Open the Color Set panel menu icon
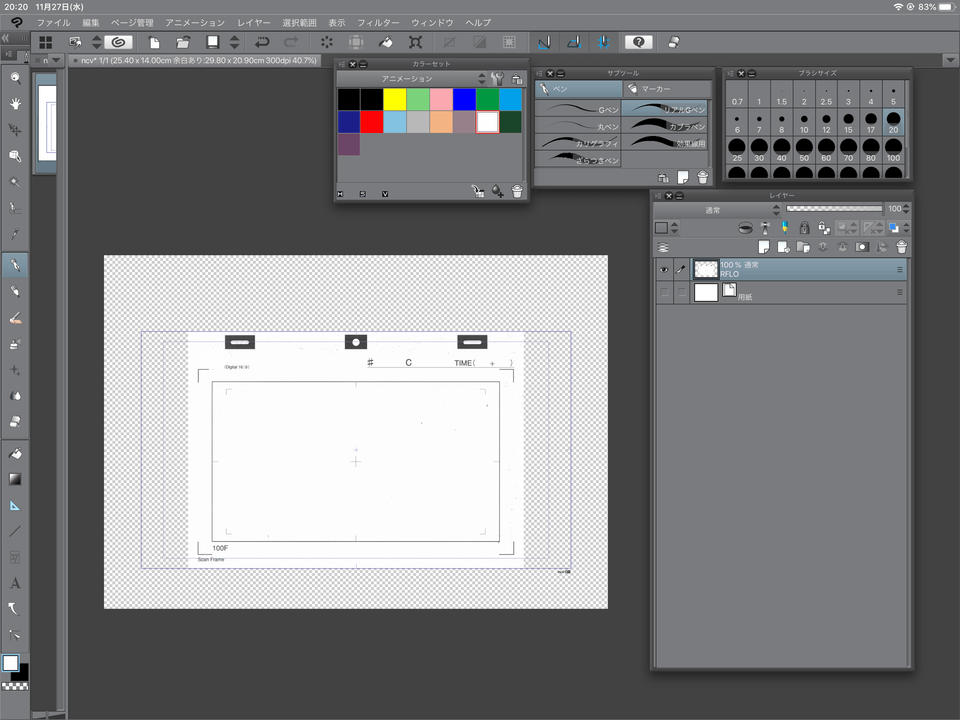960x720 pixels. (342, 64)
